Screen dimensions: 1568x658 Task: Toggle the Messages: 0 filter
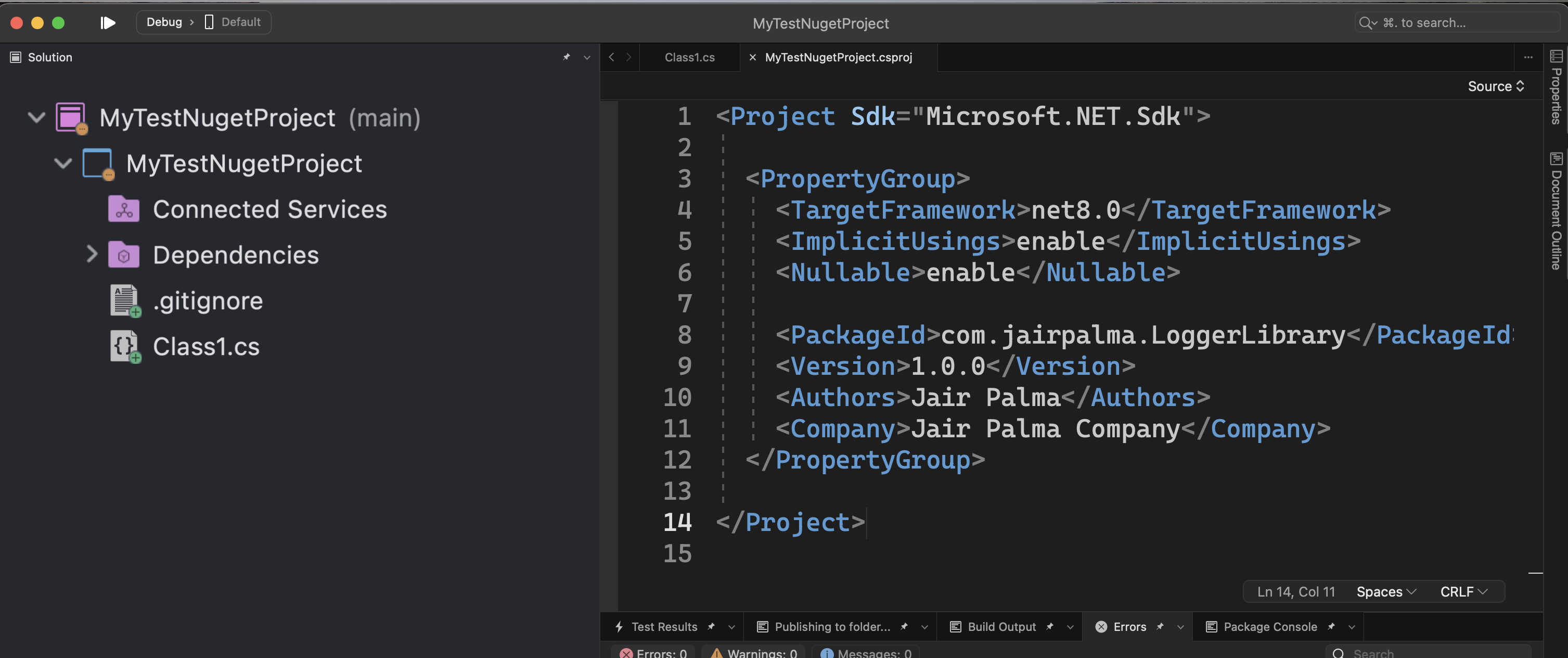pyautogui.click(x=866, y=652)
